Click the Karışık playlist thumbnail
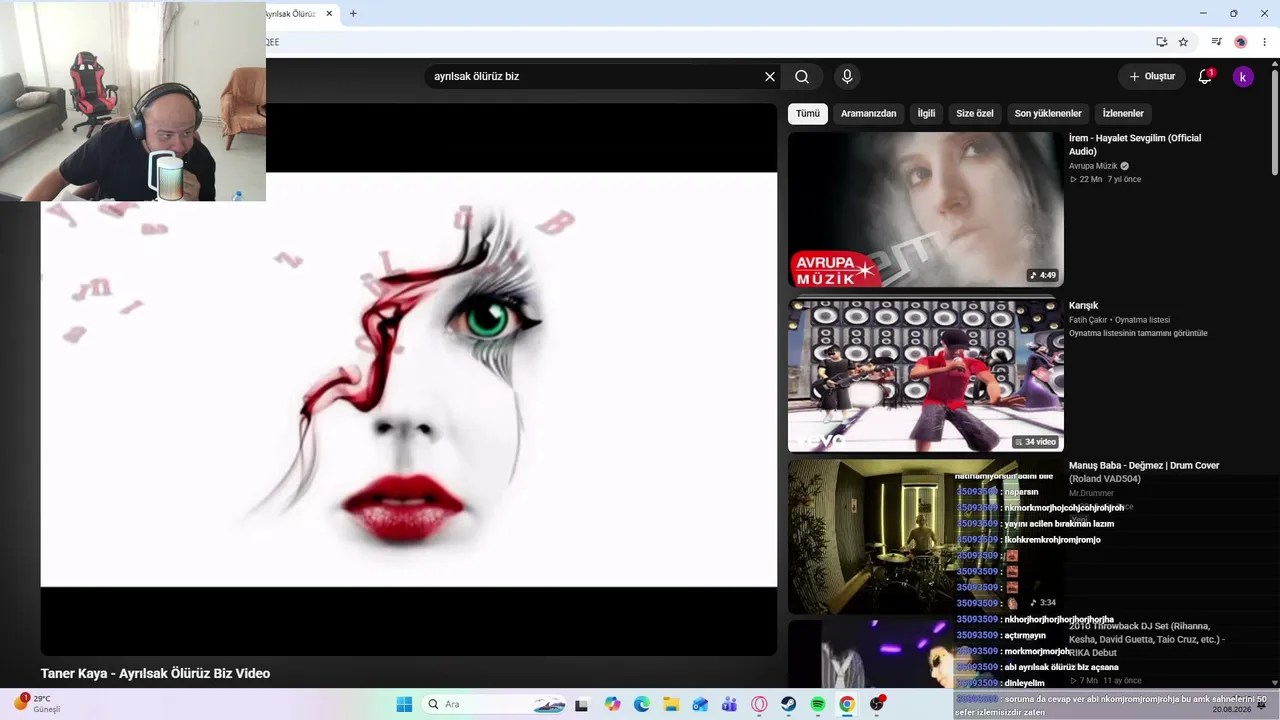This screenshot has height=720, width=1280. click(926, 375)
